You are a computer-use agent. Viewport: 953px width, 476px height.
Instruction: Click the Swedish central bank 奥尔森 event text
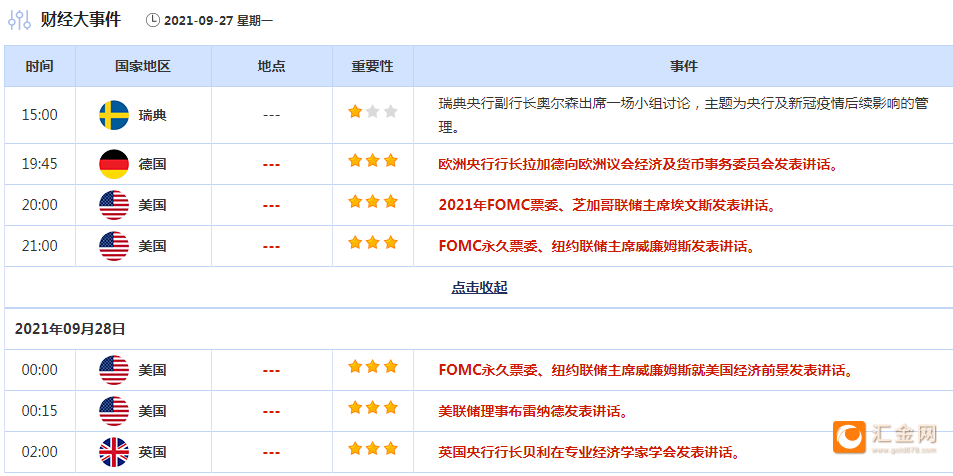tap(683, 116)
